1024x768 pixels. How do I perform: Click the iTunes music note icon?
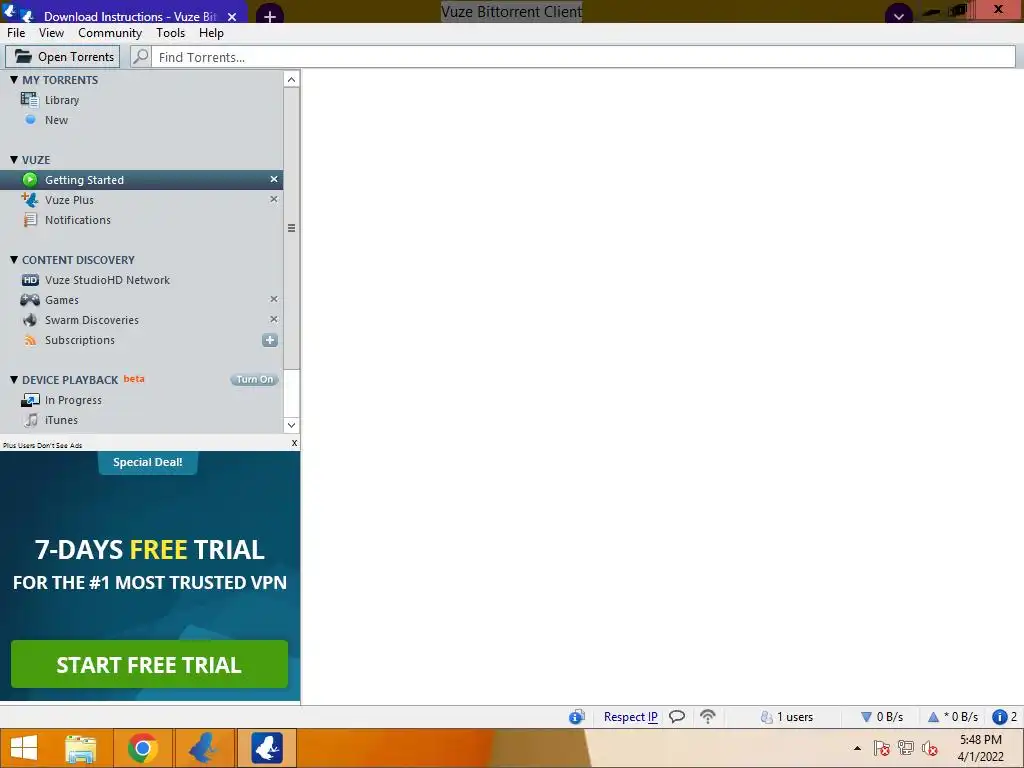click(x=31, y=420)
